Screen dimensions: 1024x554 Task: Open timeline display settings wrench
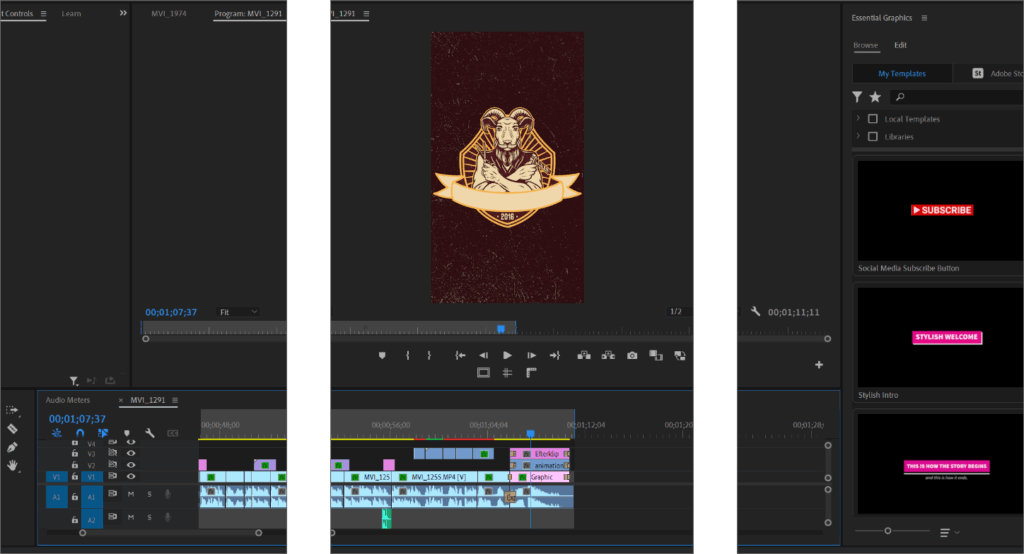tap(149, 433)
